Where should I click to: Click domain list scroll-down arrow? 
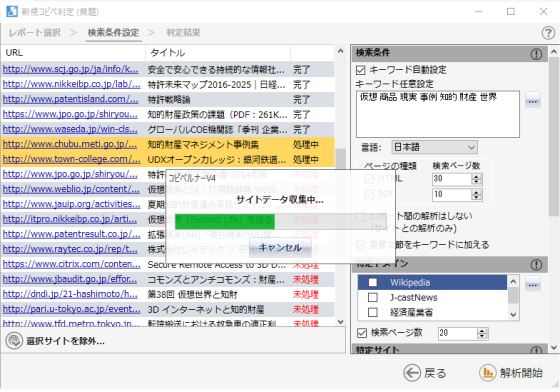[513, 315]
